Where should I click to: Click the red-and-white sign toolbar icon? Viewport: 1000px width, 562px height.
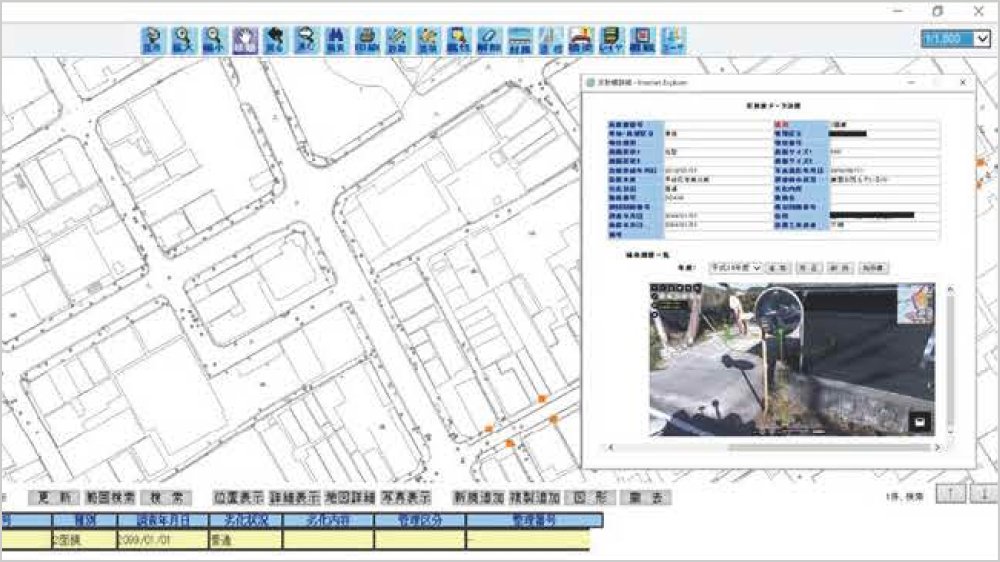tap(581, 40)
